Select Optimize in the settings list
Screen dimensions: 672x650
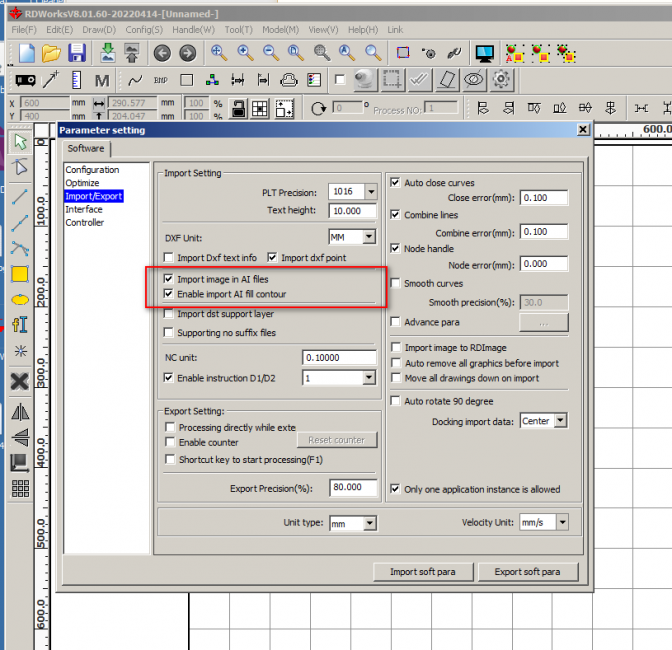[x=83, y=183]
